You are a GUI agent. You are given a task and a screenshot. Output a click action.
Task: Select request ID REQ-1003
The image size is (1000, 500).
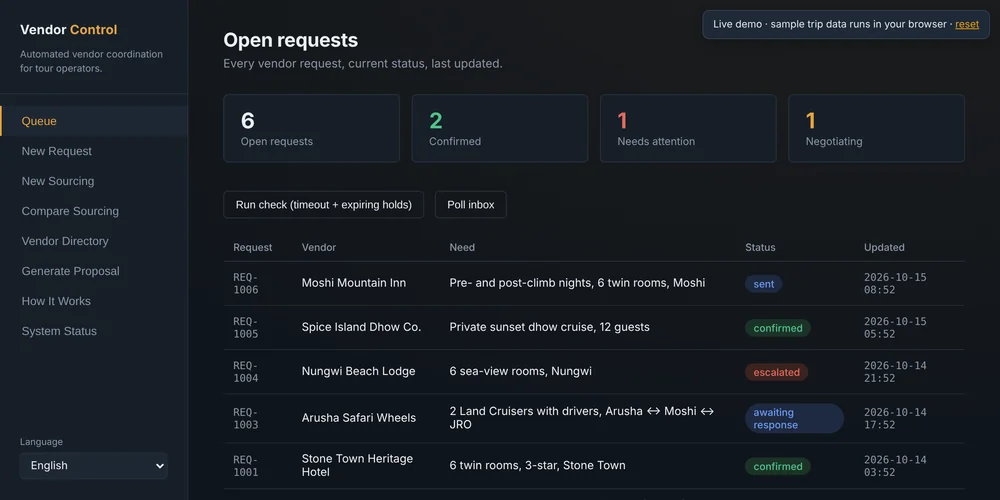click(246, 418)
